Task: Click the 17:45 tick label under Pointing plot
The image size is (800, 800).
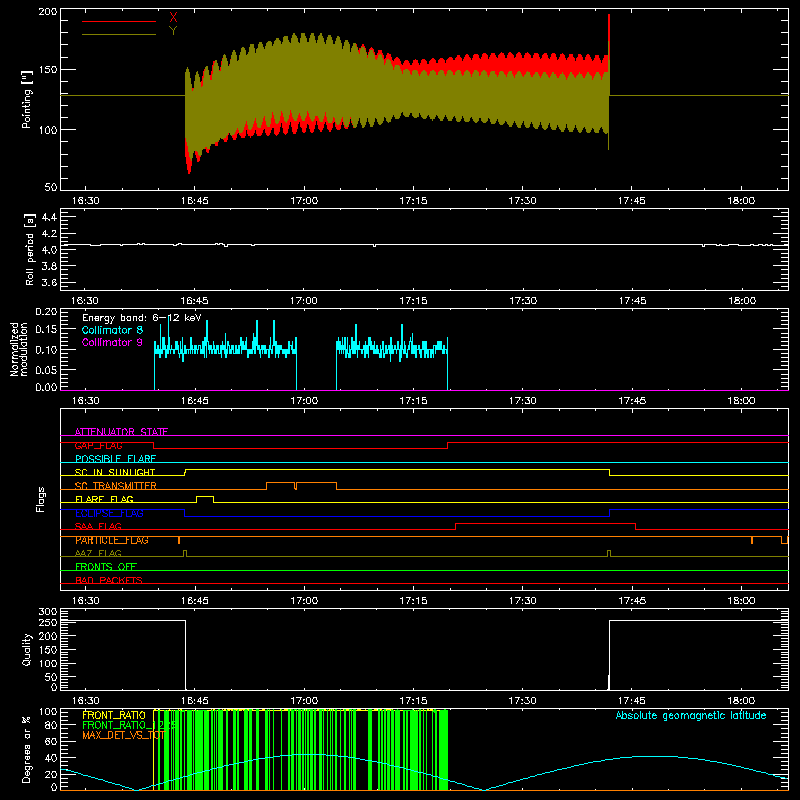Action: pos(632,201)
